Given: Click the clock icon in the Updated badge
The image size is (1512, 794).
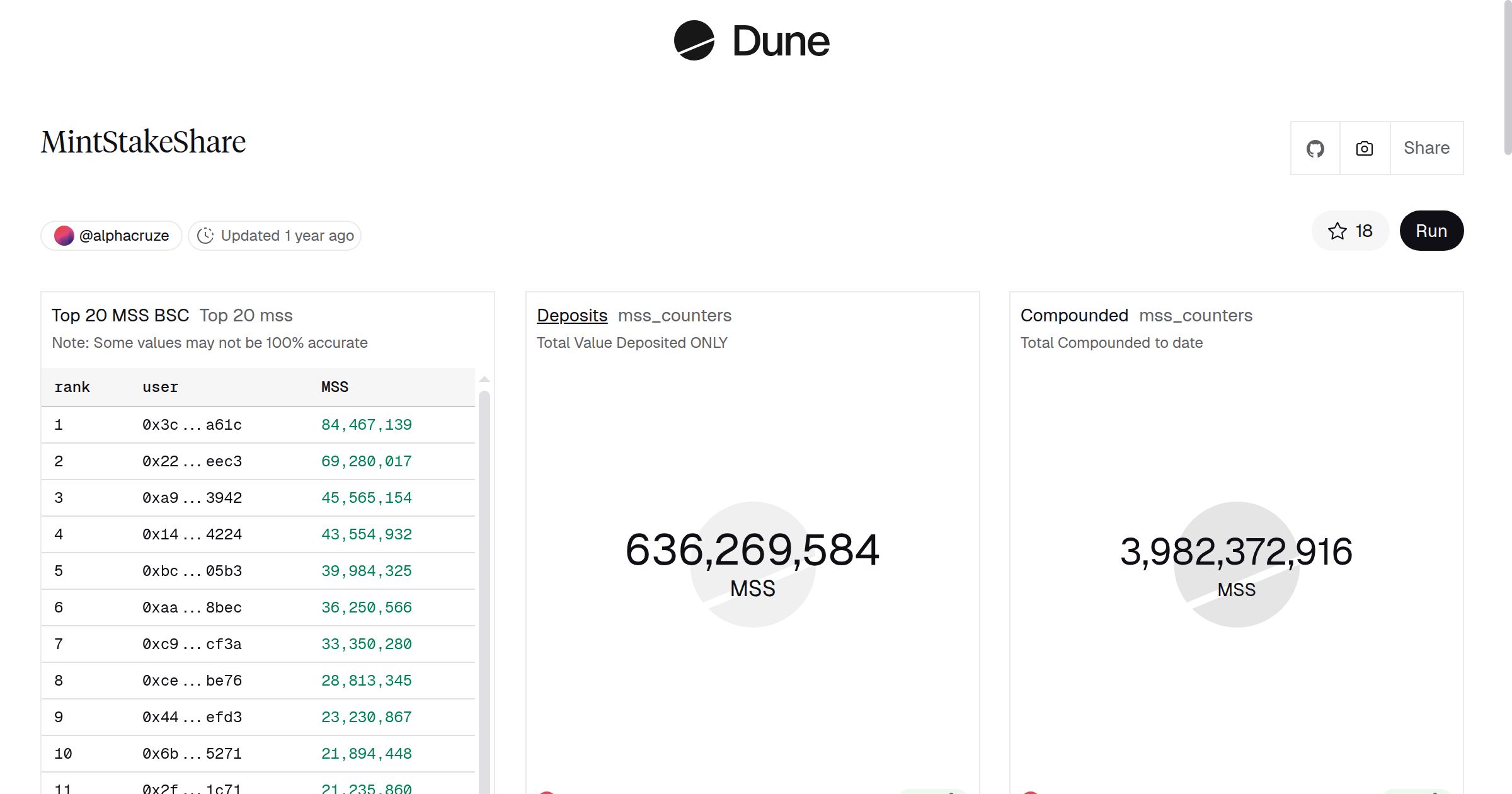Looking at the screenshot, I should (x=206, y=235).
